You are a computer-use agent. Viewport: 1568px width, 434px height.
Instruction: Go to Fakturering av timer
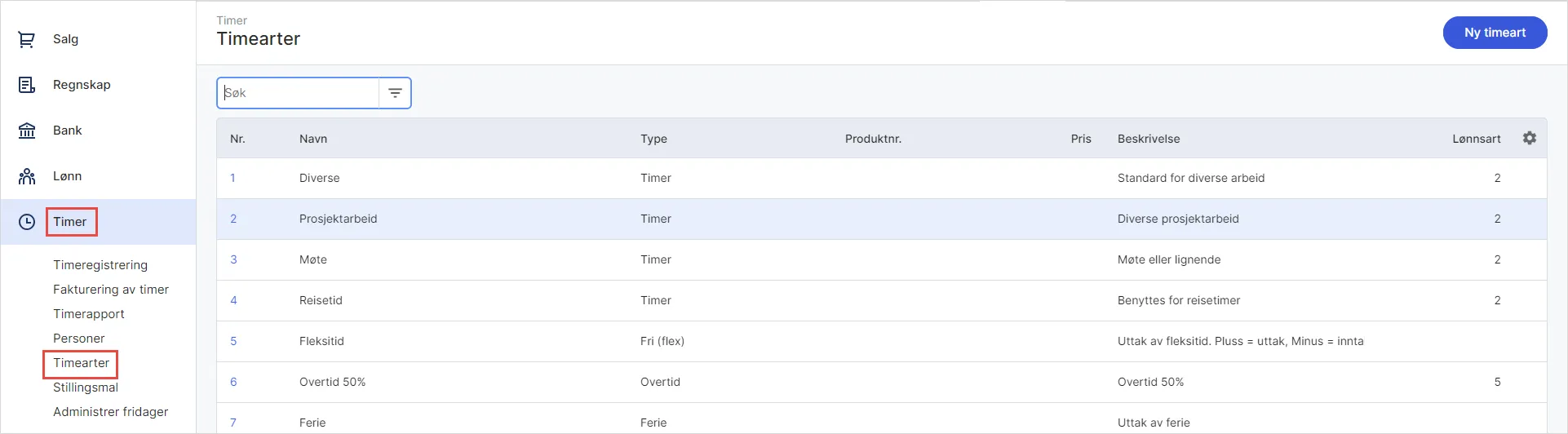click(x=111, y=290)
